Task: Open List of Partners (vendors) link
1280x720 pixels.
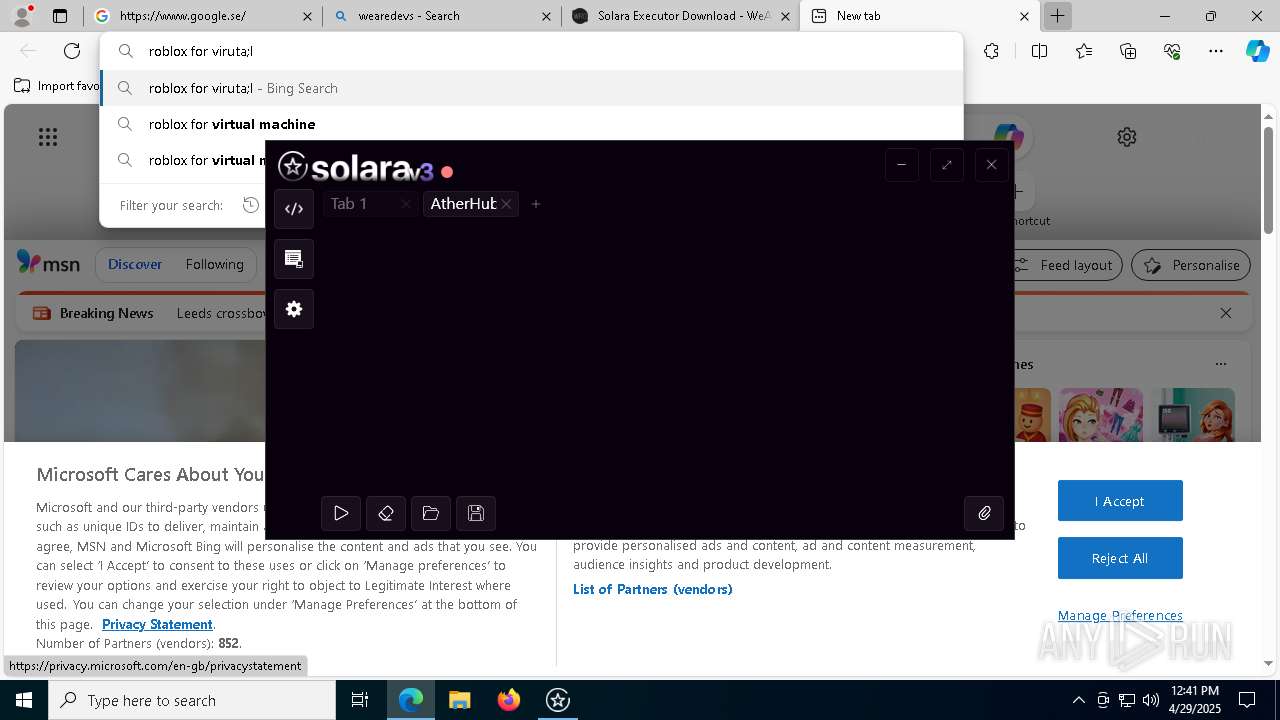Action: pyautogui.click(x=653, y=589)
